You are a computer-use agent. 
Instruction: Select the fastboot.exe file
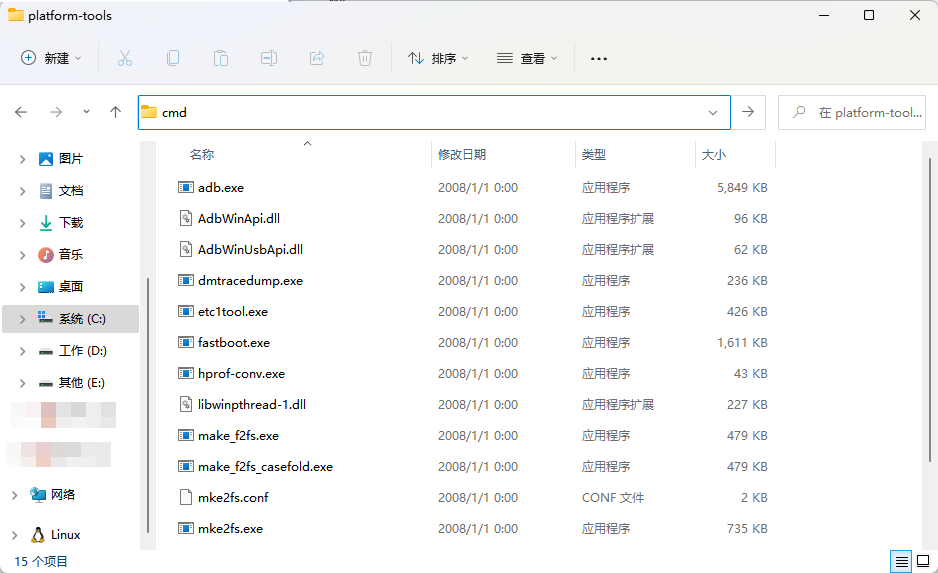[234, 342]
